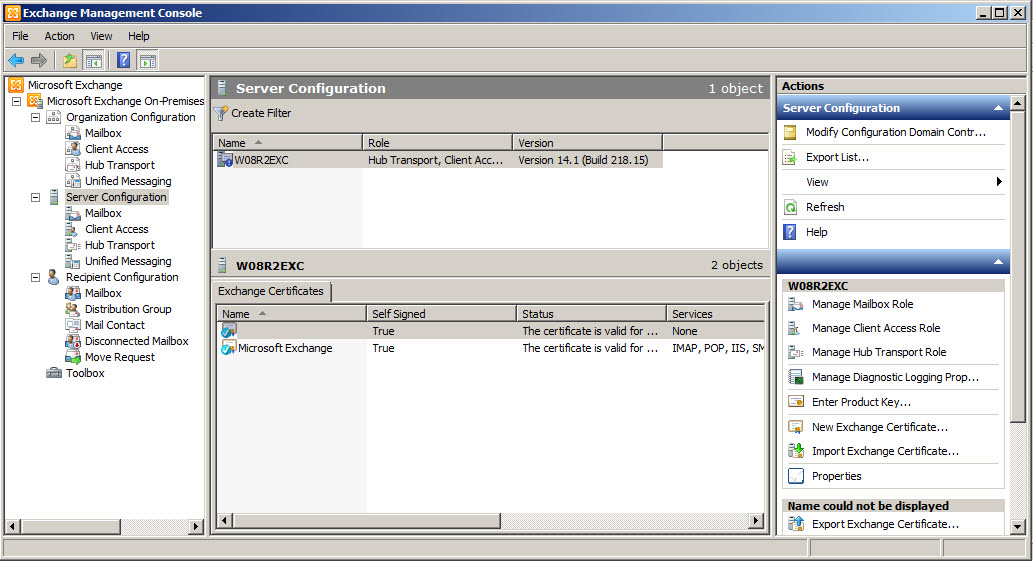1033x561 pixels.
Task: Click Export Exchange Certificate action
Action: coord(885,524)
